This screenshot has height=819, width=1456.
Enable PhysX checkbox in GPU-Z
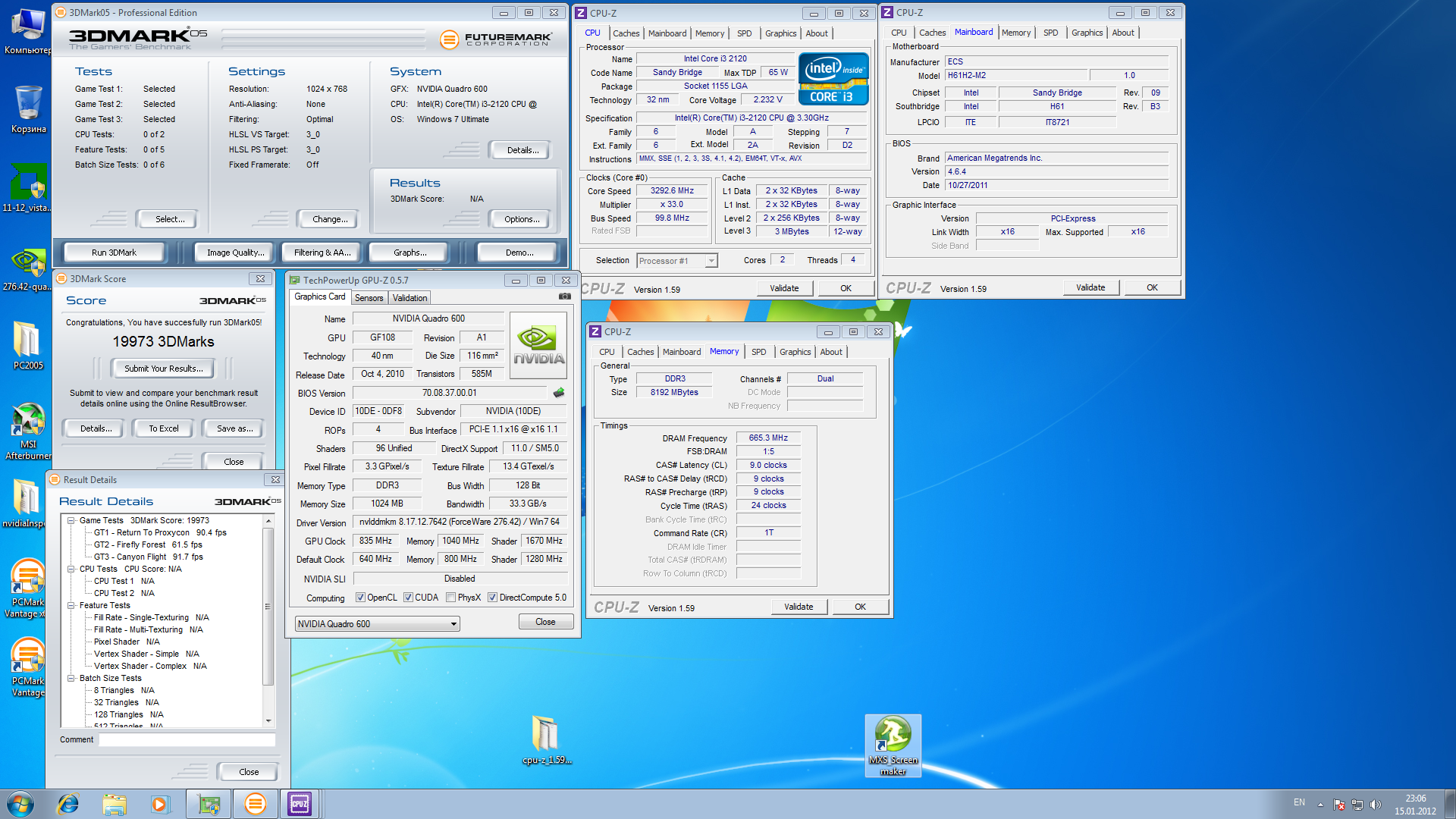point(451,598)
